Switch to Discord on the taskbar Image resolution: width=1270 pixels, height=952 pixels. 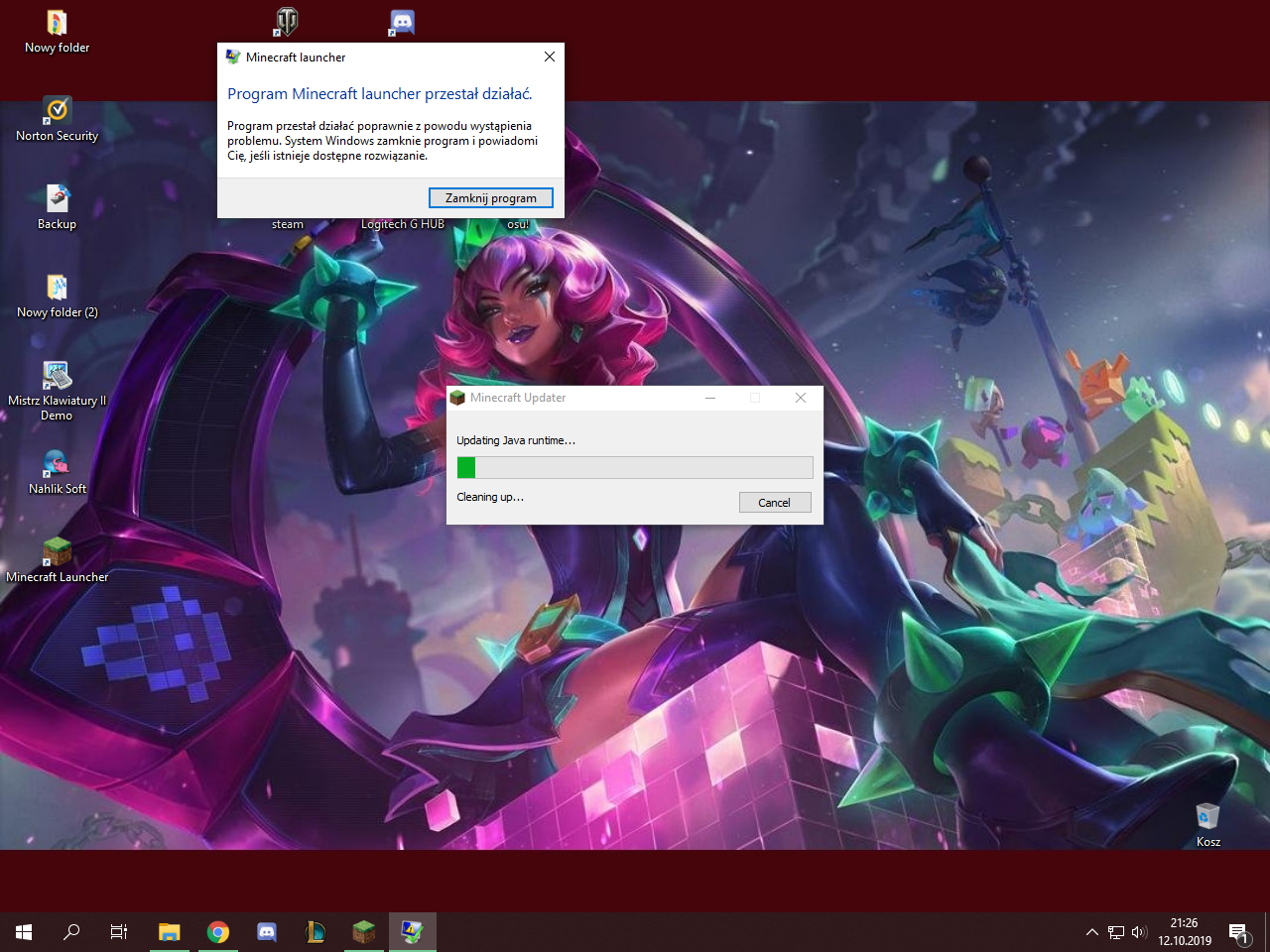coord(267,932)
